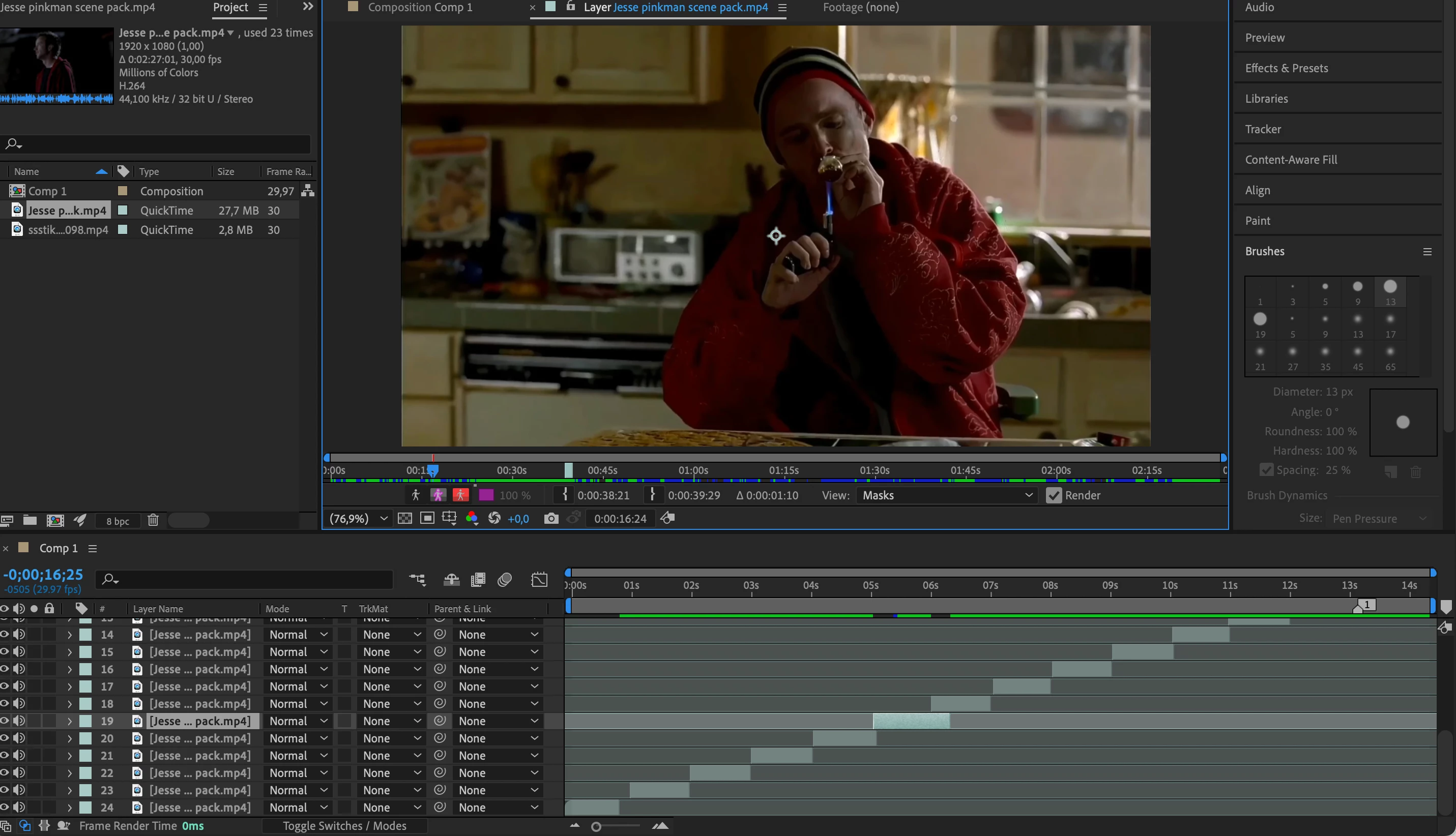
Task: Open the View Masks dropdown
Action: tap(947, 495)
